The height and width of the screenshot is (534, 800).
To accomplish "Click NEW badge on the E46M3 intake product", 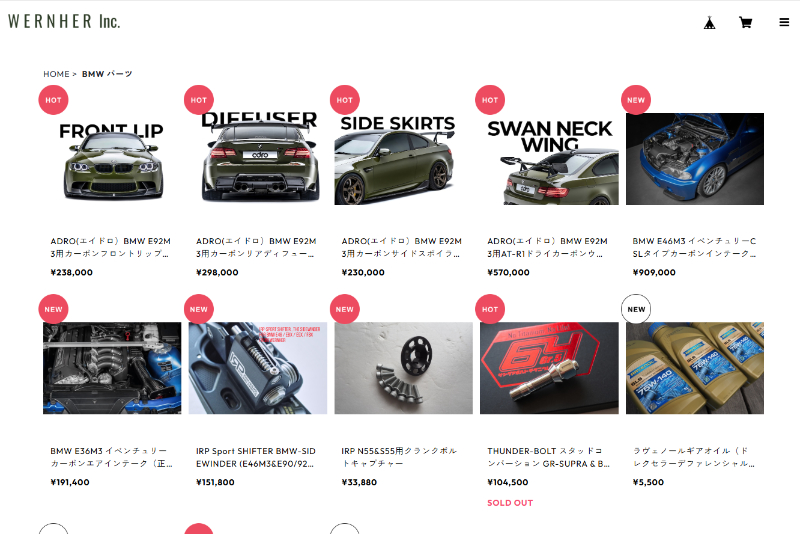I will click(x=636, y=100).
